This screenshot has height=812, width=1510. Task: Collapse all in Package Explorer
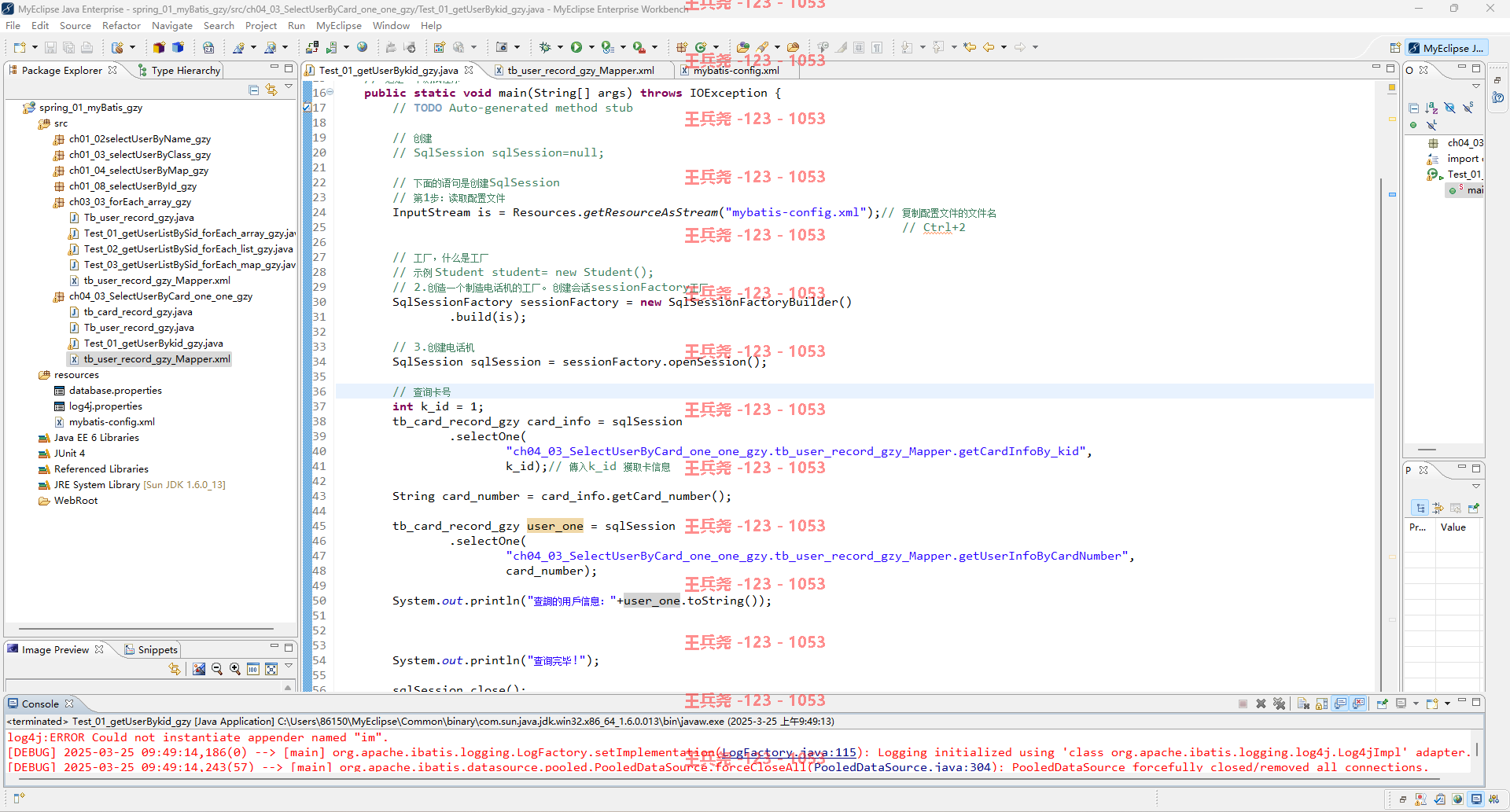coord(253,90)
